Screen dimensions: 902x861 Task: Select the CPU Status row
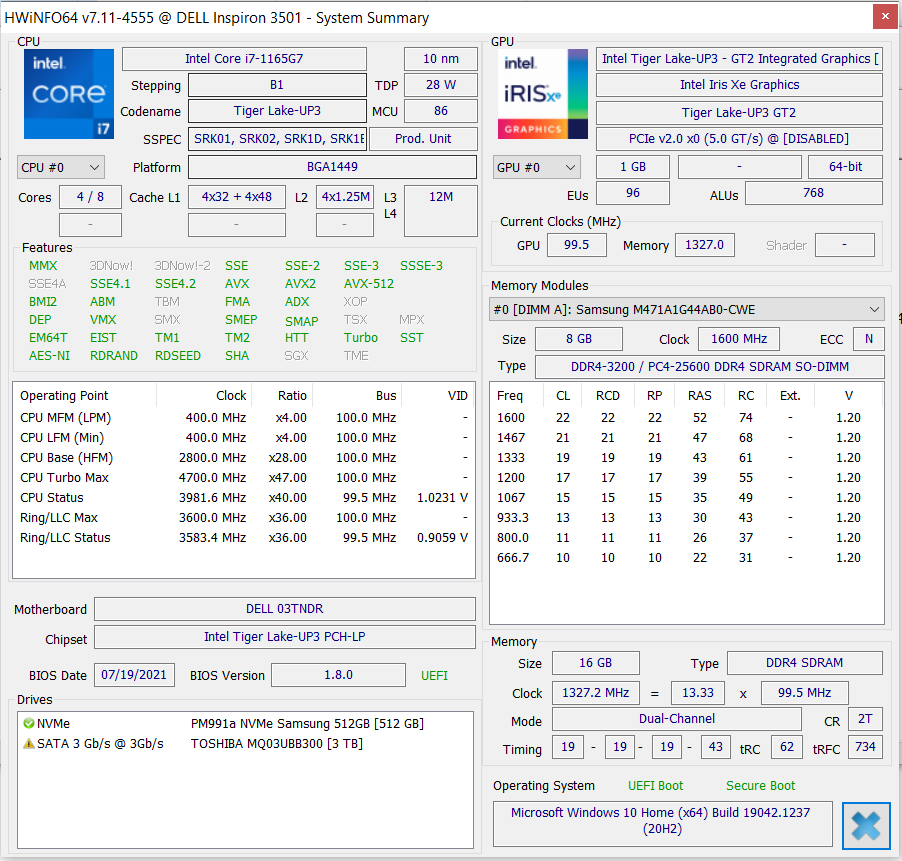244,498
